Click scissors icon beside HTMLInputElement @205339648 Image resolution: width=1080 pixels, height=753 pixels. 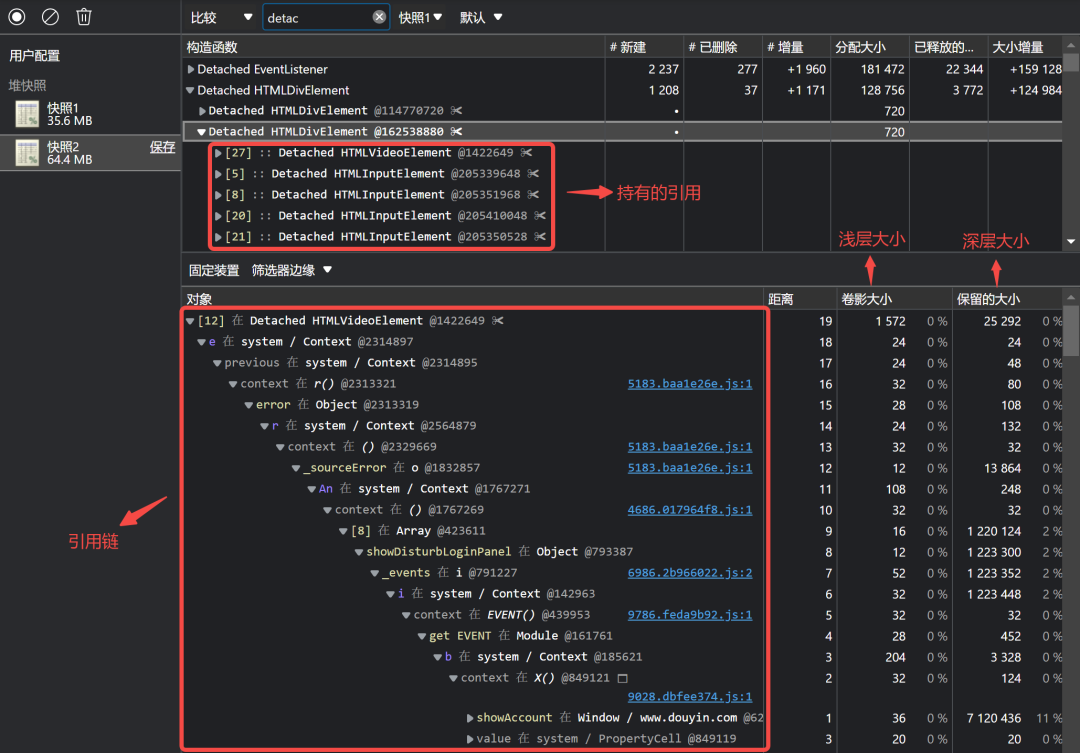click(x=533, y=174)
